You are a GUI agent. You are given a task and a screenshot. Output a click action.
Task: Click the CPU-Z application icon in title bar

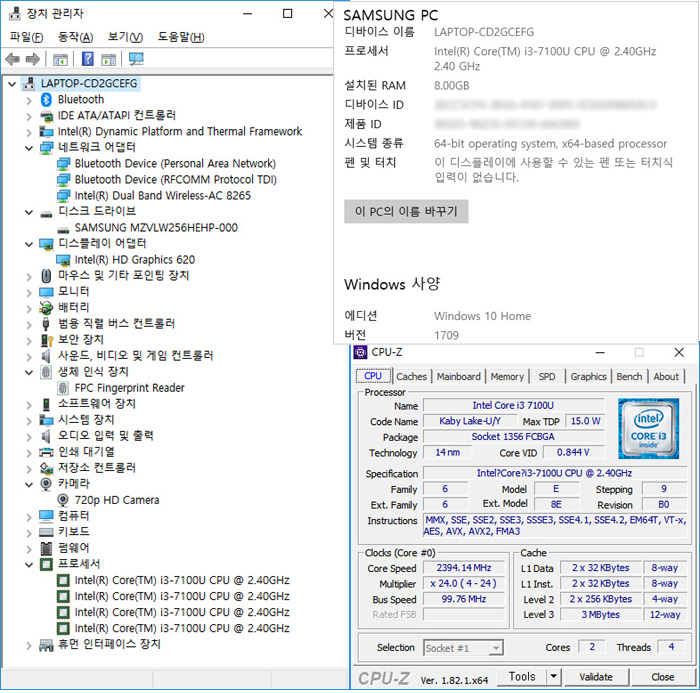(360, 352)
